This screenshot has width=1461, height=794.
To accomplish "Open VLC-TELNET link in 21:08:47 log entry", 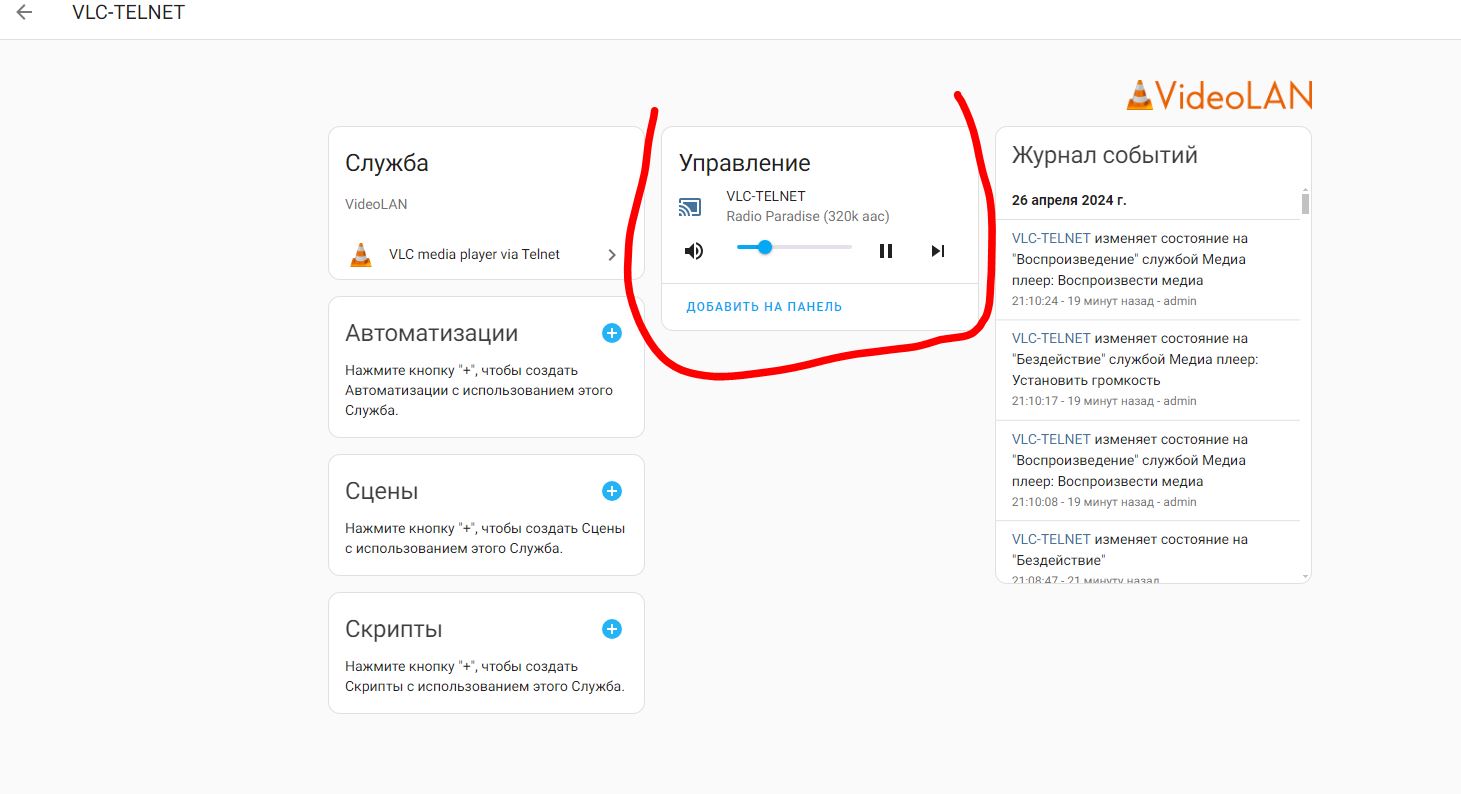I will pos(1051,539).
